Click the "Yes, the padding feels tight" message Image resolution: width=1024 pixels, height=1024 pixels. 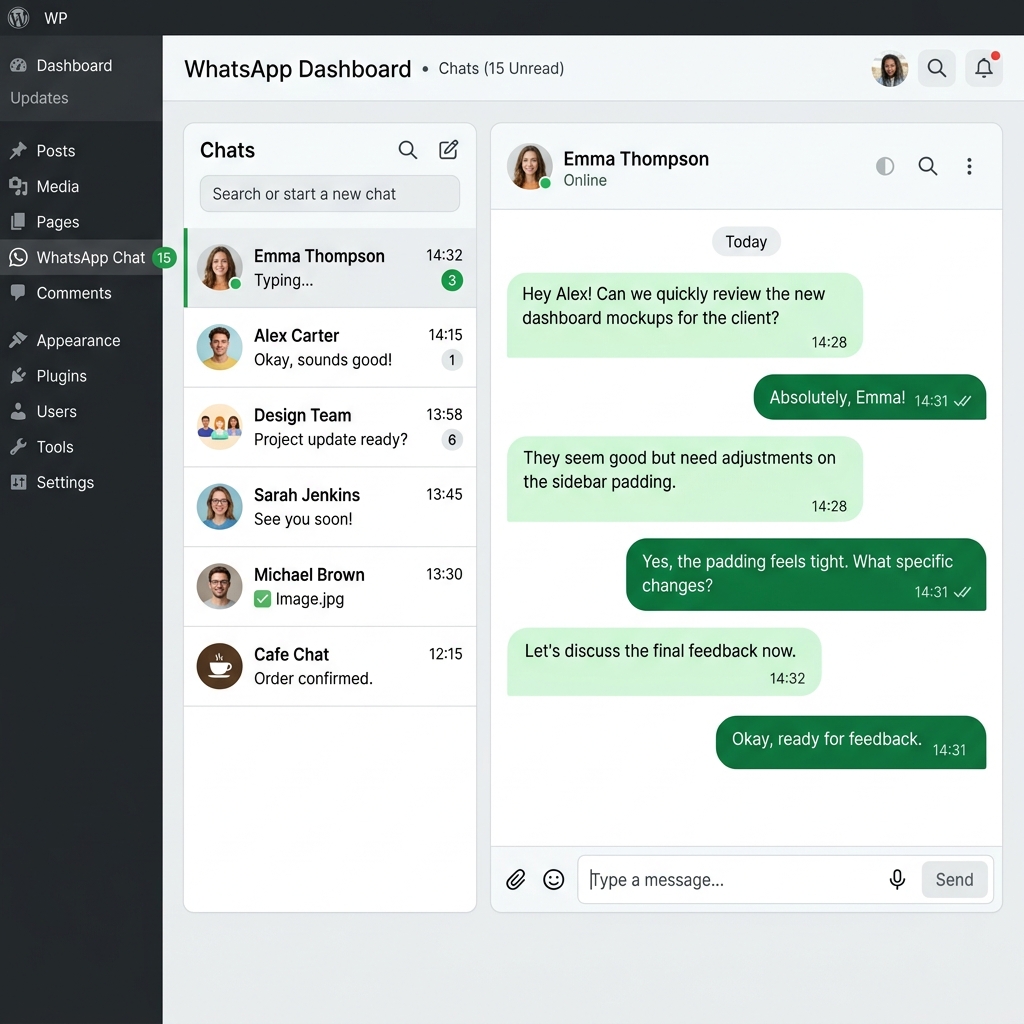806,575
